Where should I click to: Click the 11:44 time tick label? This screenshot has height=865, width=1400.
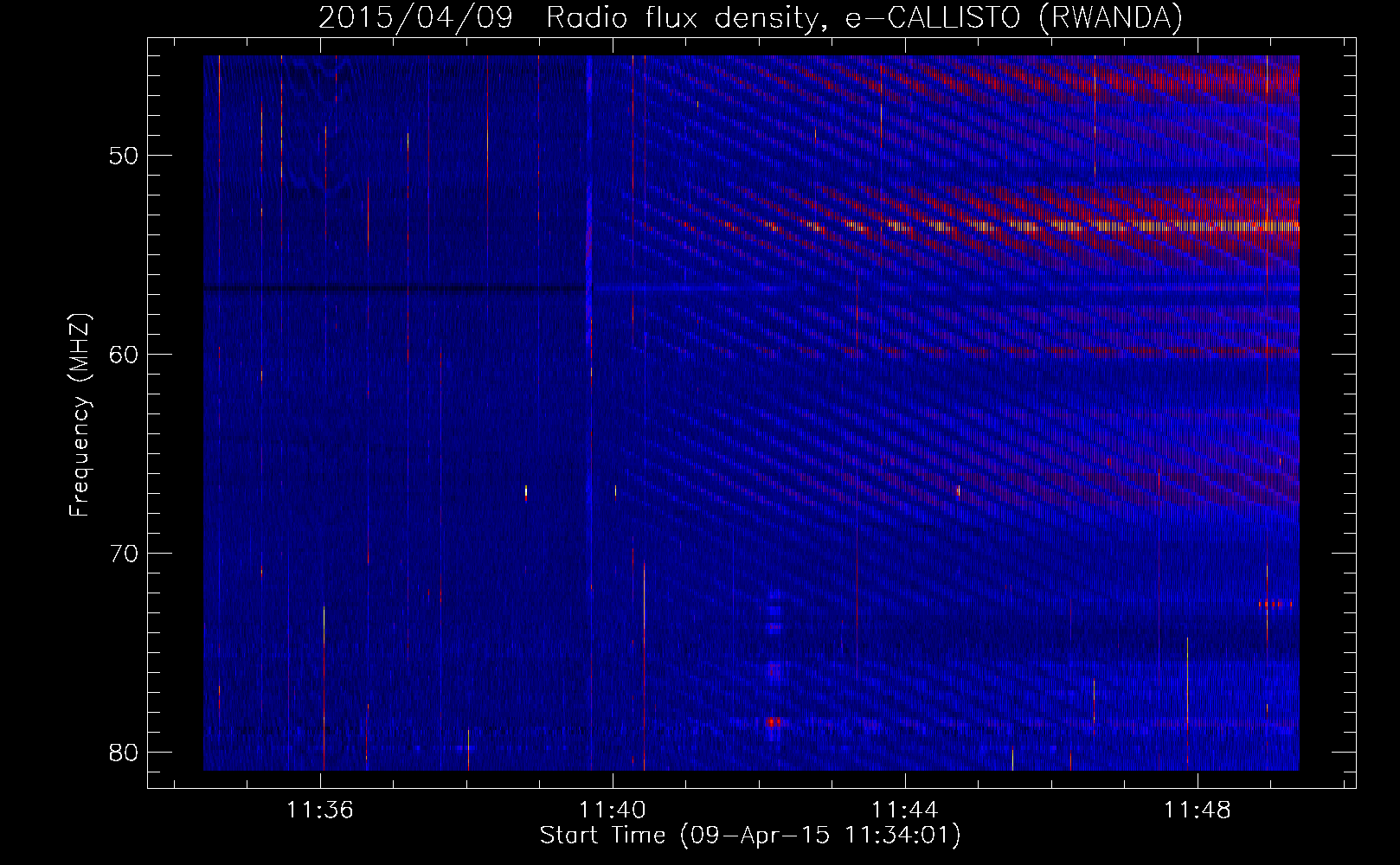coord(905,811)
